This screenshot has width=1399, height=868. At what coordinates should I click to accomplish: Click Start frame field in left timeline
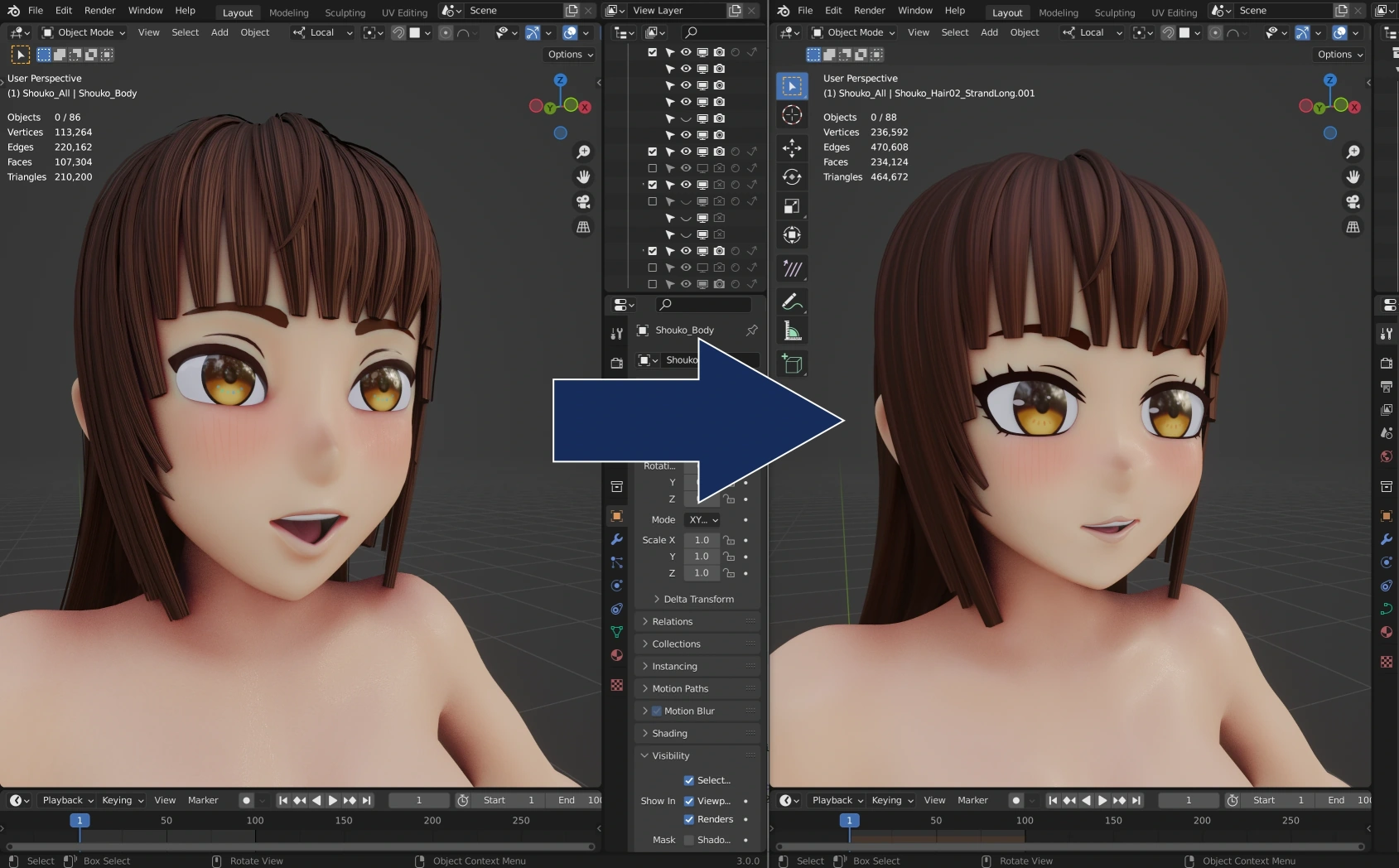(509, 800)
